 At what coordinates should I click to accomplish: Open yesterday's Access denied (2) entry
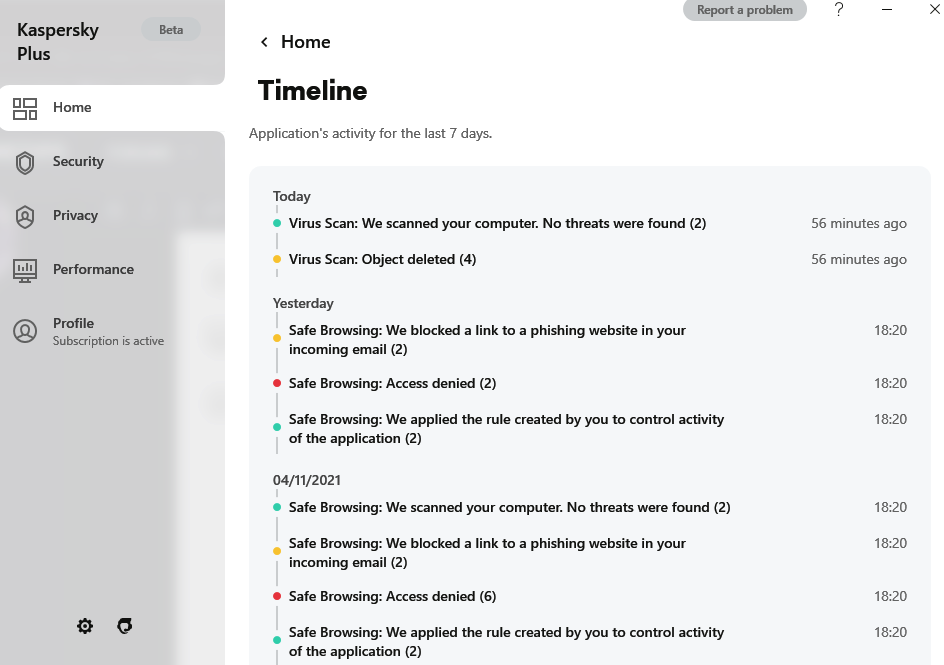[392, 383]
